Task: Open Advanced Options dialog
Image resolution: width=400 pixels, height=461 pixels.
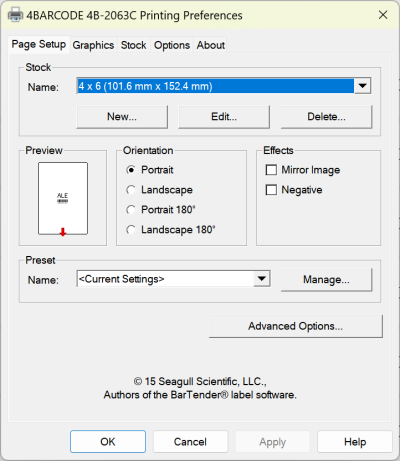Action: point(296,326)
